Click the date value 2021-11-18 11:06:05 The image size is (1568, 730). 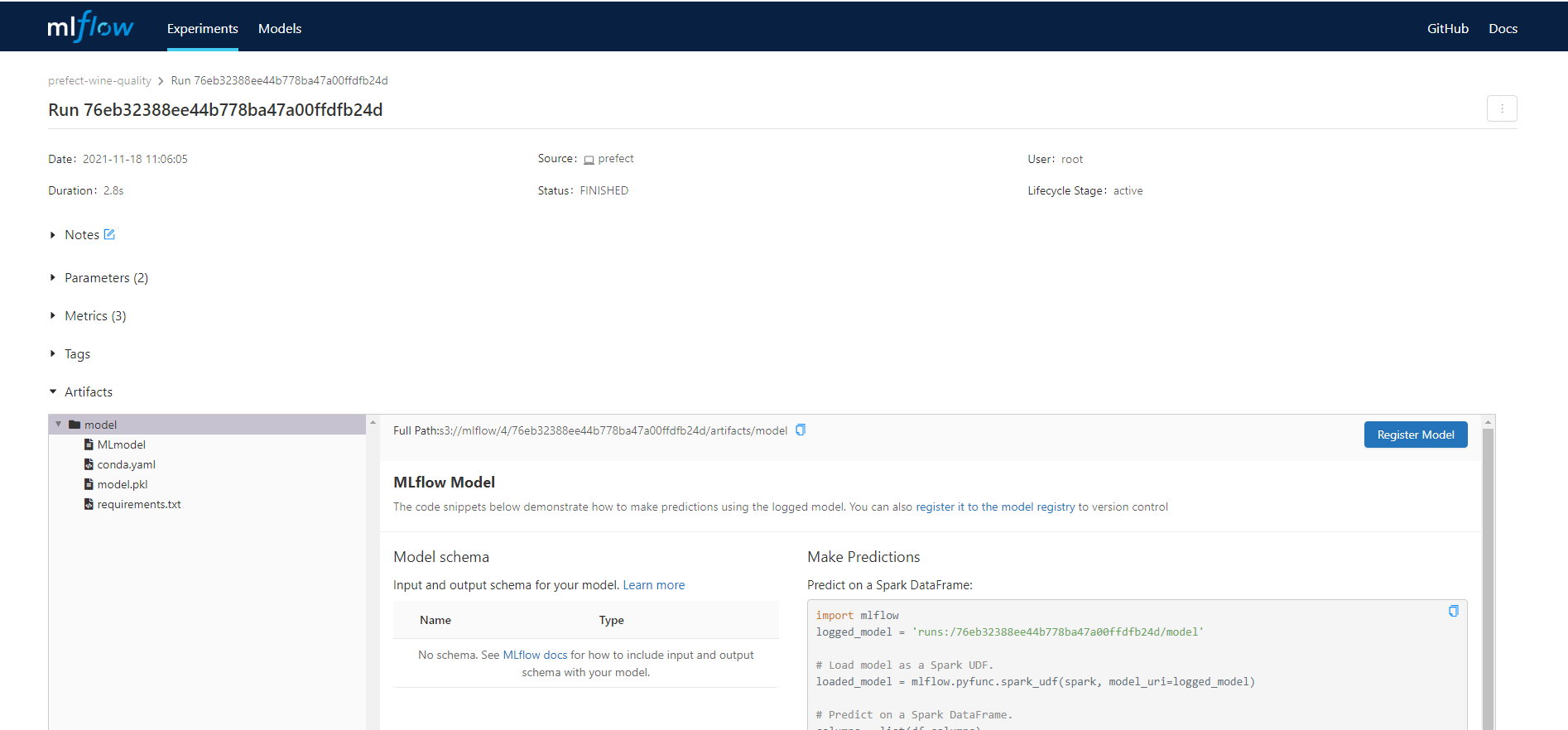(135, 159)
